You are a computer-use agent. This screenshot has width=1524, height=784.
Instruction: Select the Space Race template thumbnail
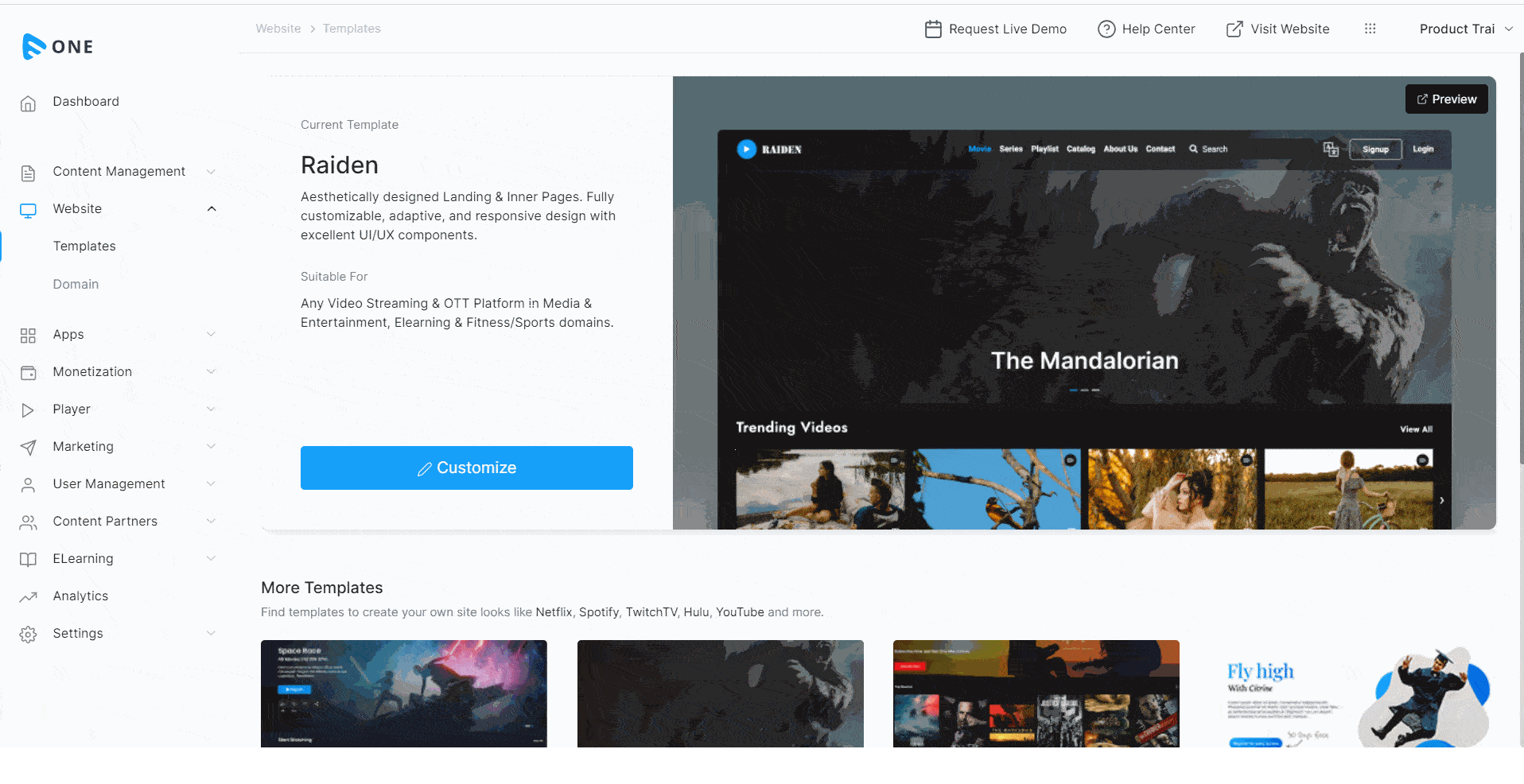pyautogui.click(x=404, y=693)
